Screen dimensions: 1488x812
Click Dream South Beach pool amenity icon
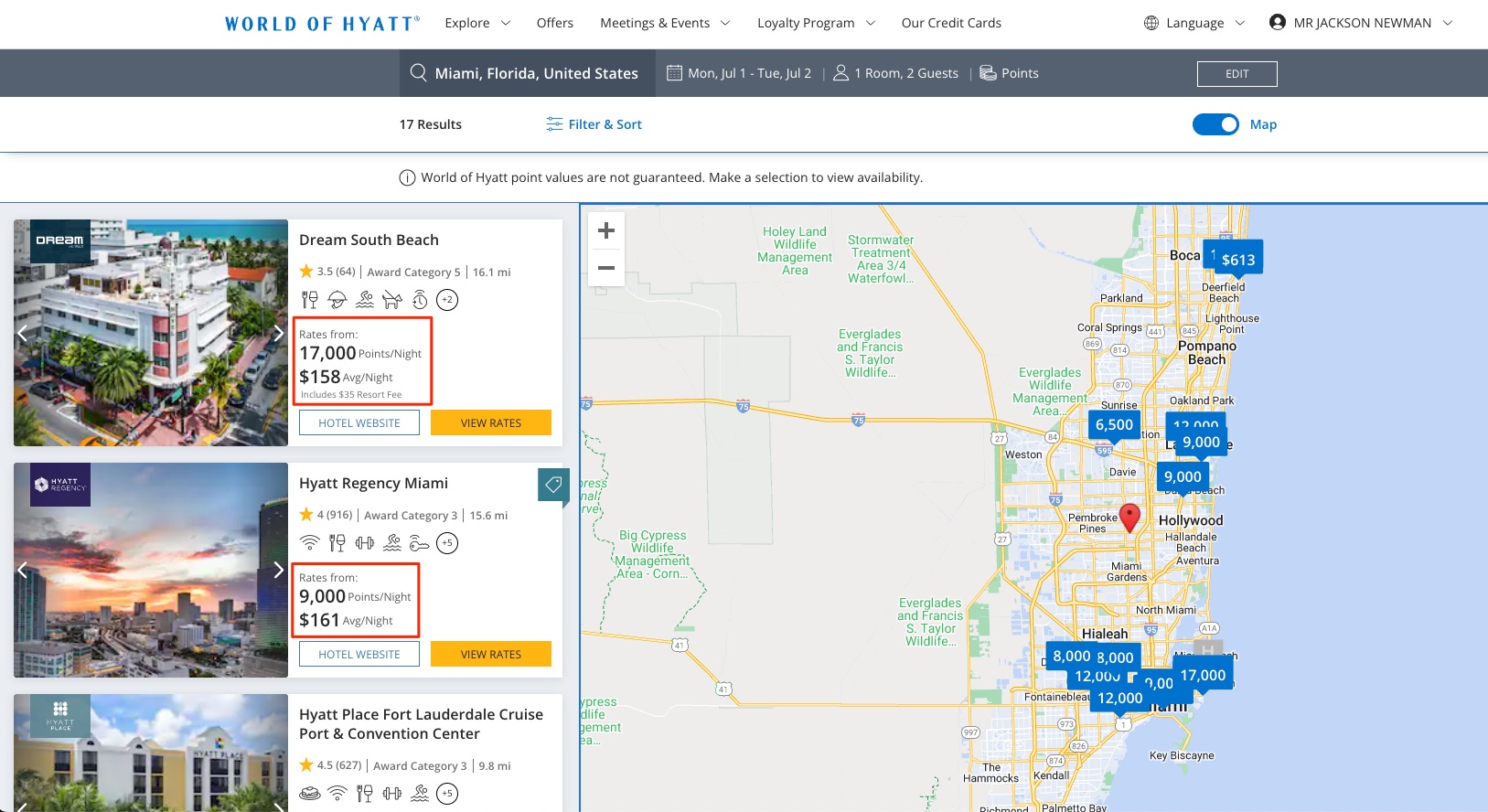[x=365, y=299]
